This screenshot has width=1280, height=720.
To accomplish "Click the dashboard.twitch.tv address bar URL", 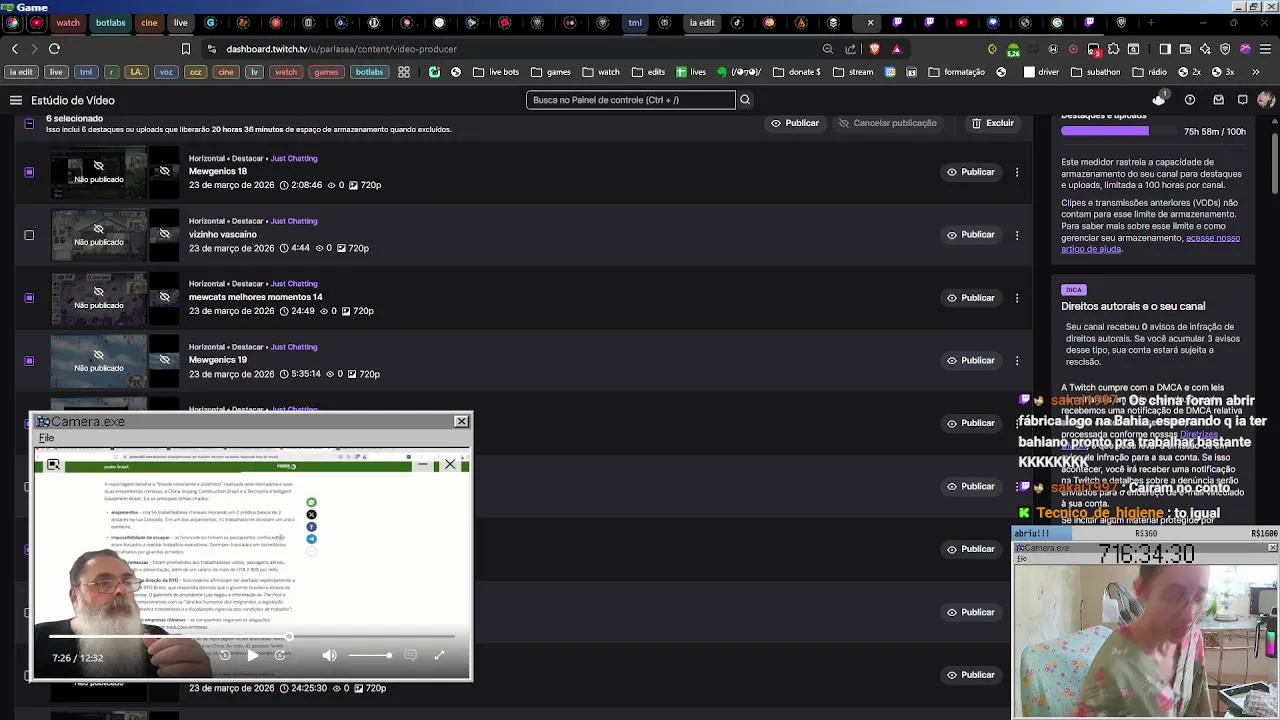I will pyautogui.click(x=341, y=48).
